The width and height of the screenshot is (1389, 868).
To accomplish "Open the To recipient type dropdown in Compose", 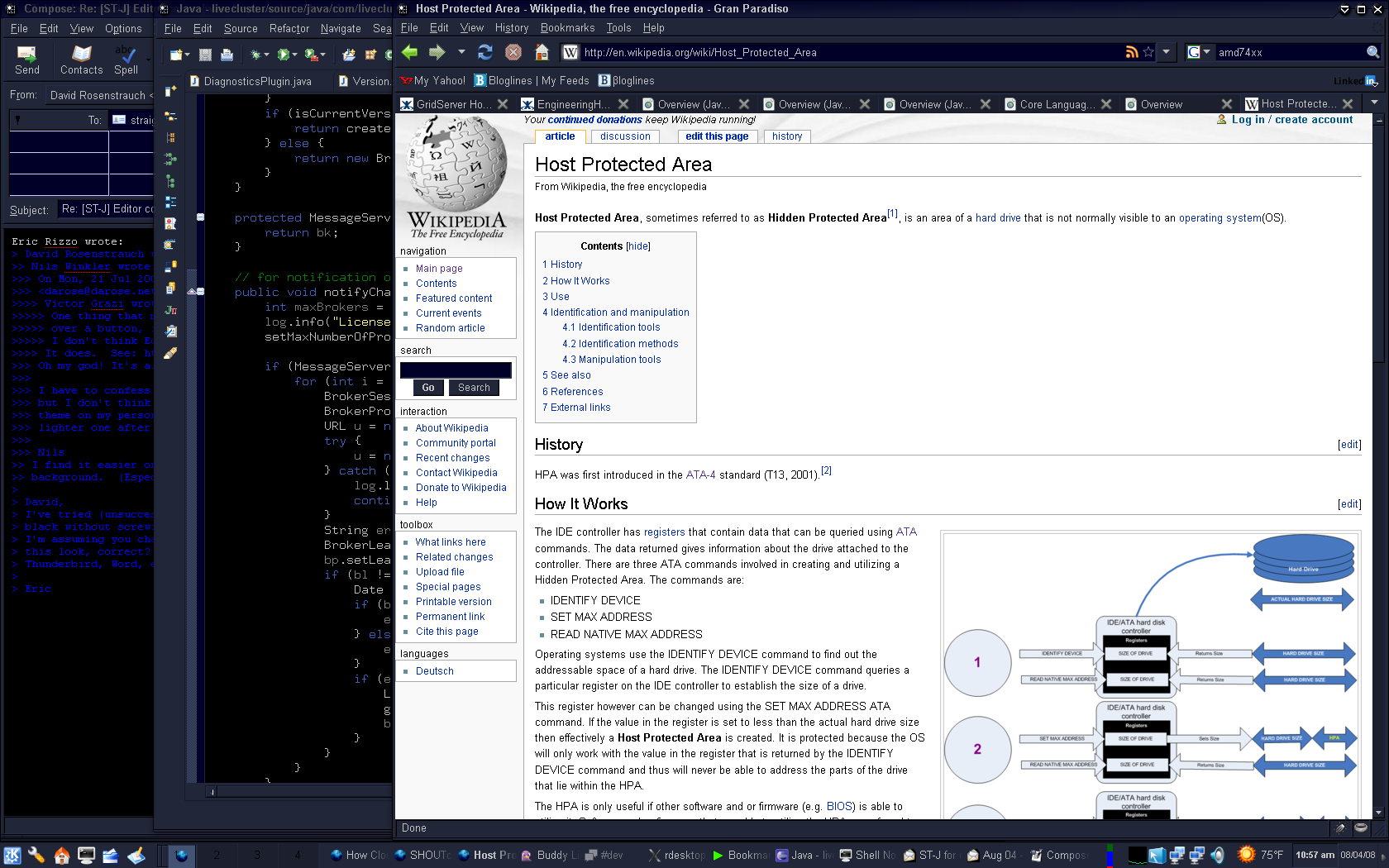I will click(x=58, y=120).
